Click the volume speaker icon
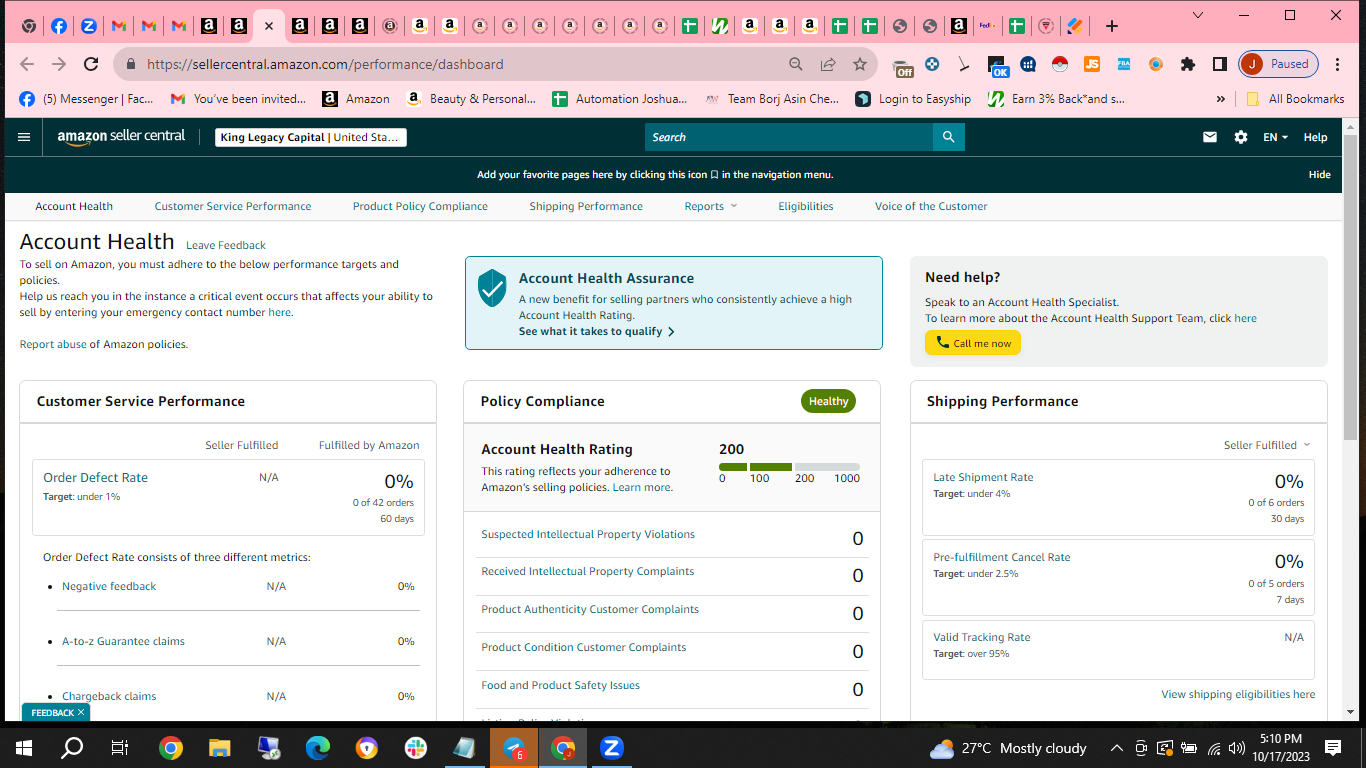Screen dimensions: 1366x768 click(1237, 748)
